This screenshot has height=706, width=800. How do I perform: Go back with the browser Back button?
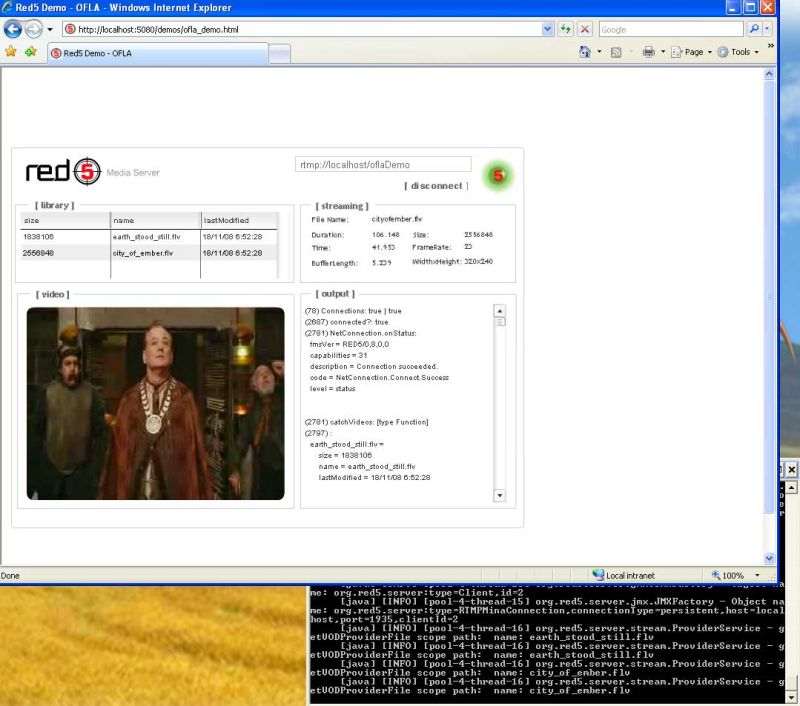pyautogui.click(x=13, y=30)
